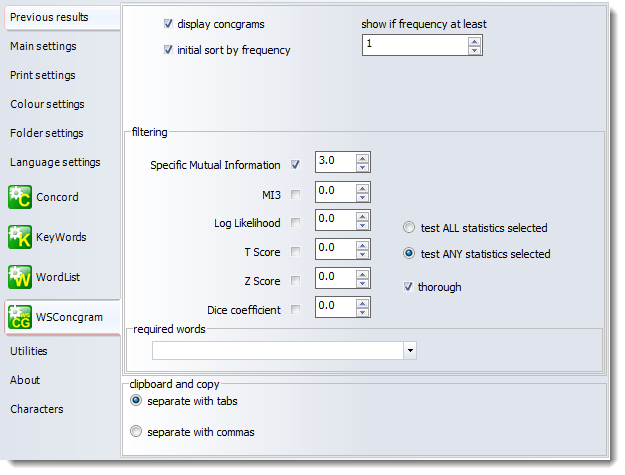
Task: Uncheck initial sort by frequency
Action: pyautogui.click(x=168, y=50)
